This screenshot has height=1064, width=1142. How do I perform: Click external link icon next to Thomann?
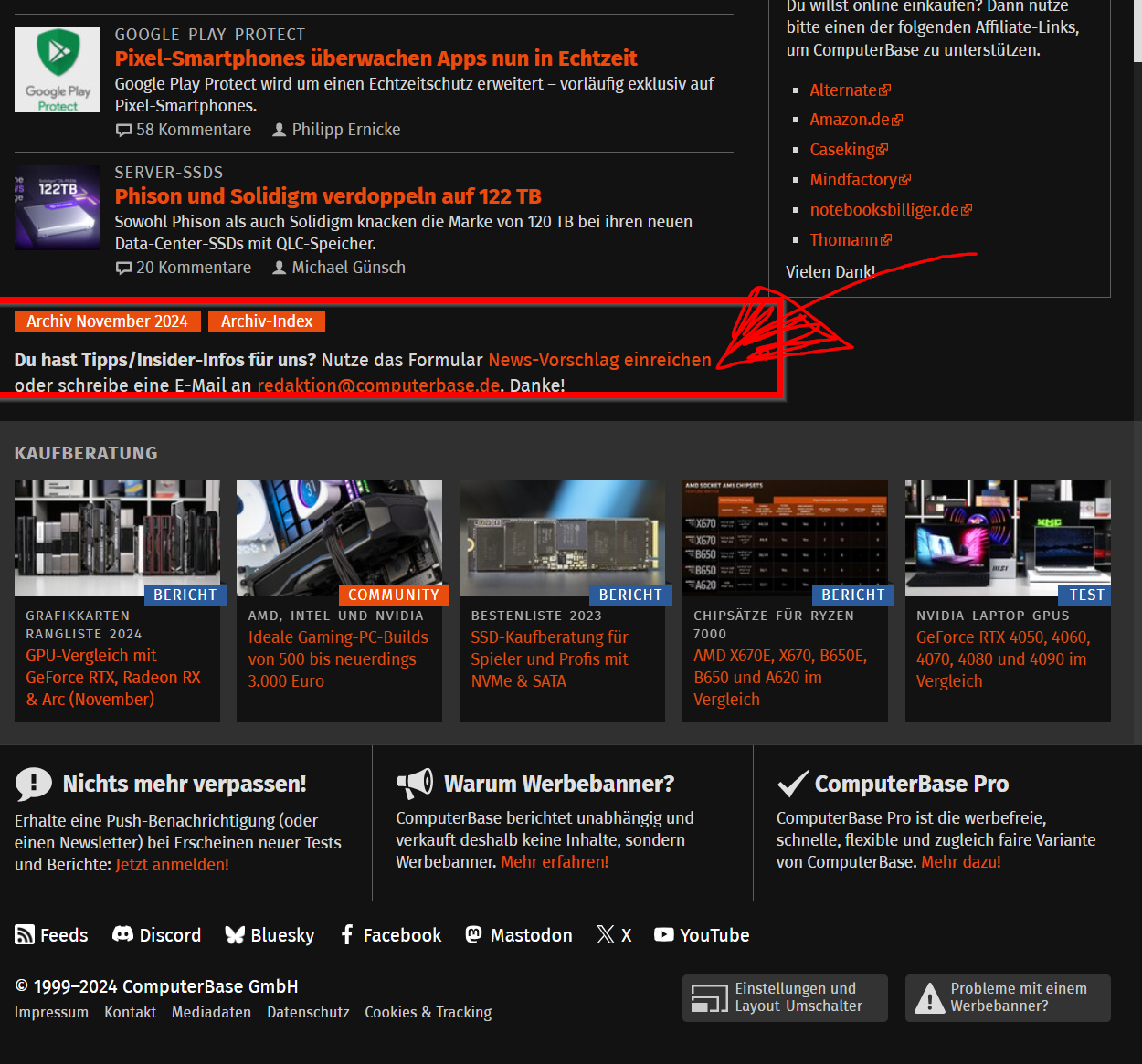pyautogui.click(x=886, y=240)
